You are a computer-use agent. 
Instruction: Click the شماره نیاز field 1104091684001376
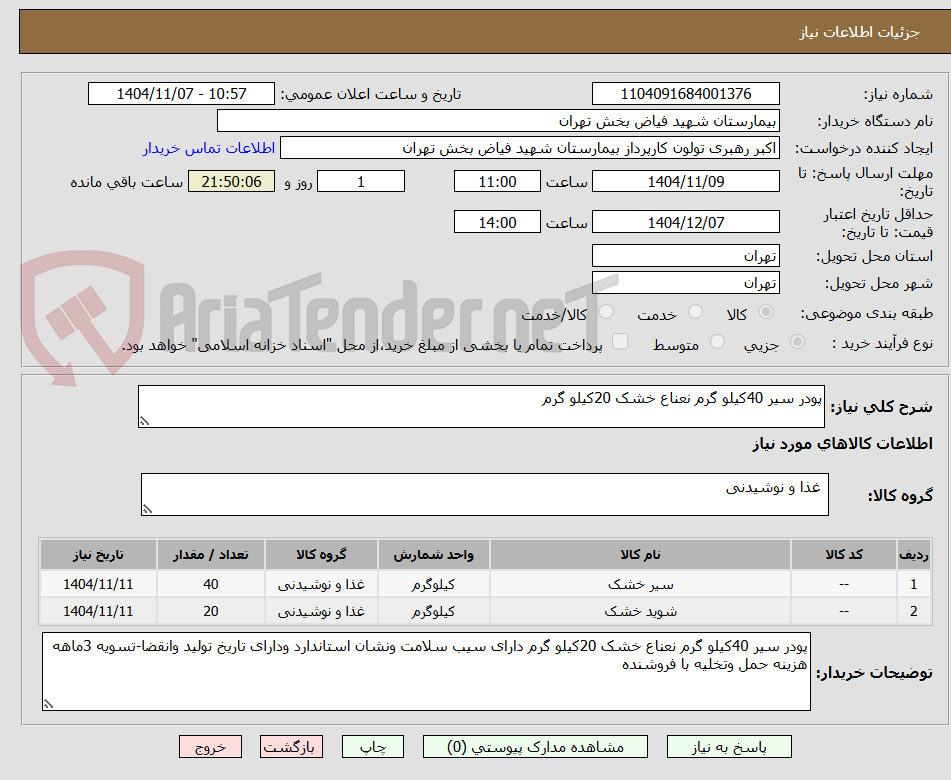[685, 94]
